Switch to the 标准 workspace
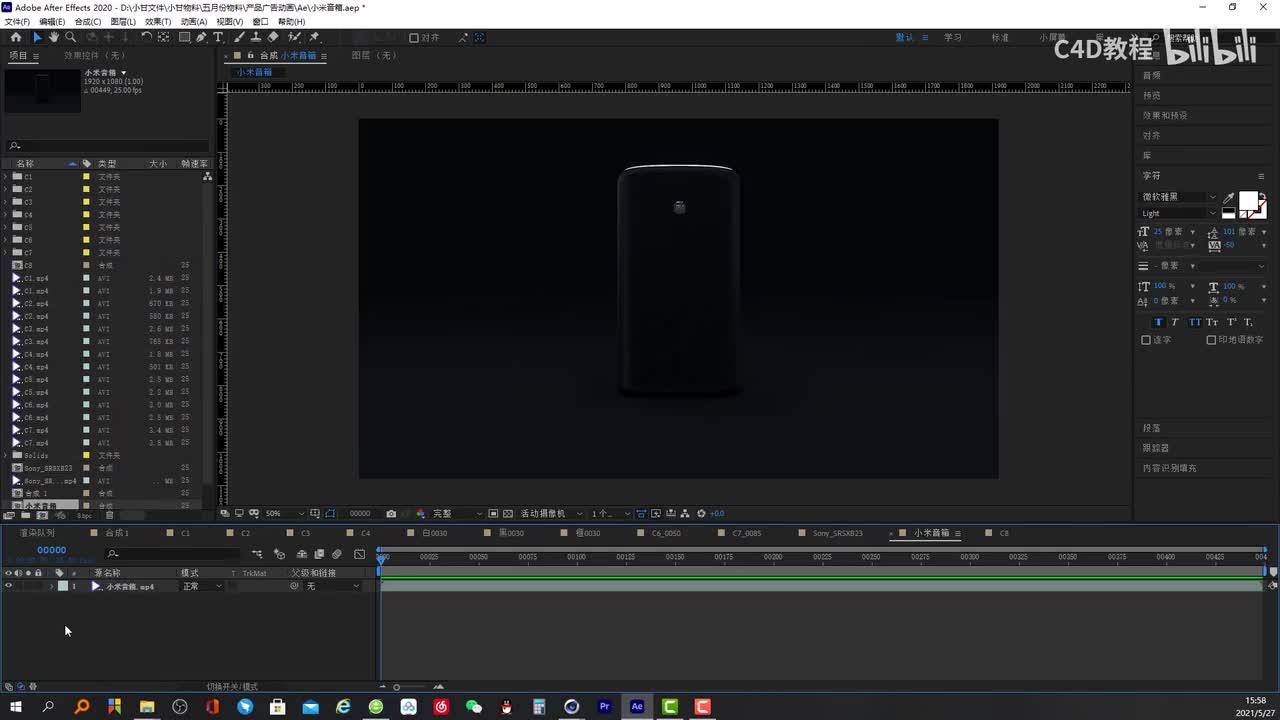The height and width of the screenshot is (720, 1280). click(x=1000, y=38)
